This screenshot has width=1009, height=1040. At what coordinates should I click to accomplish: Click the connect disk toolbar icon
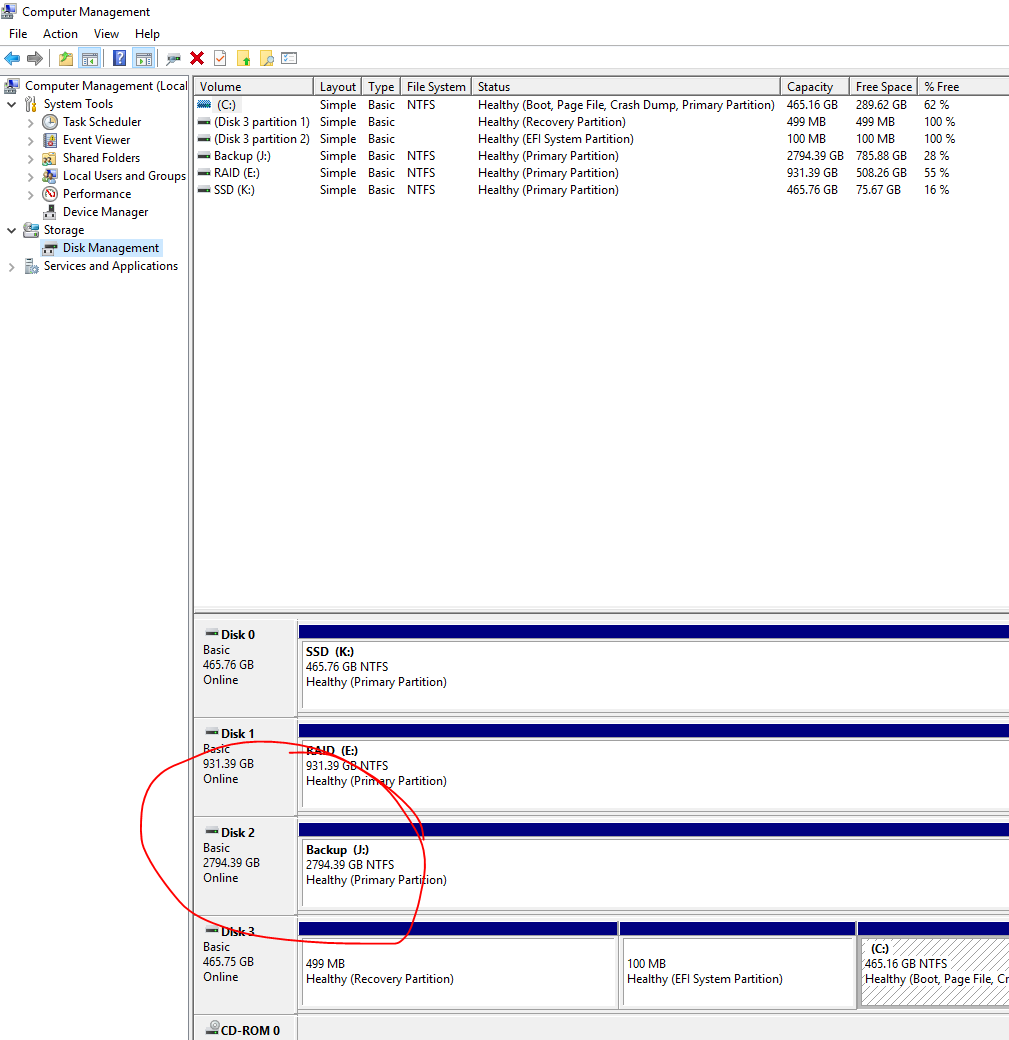click(173, 59)
